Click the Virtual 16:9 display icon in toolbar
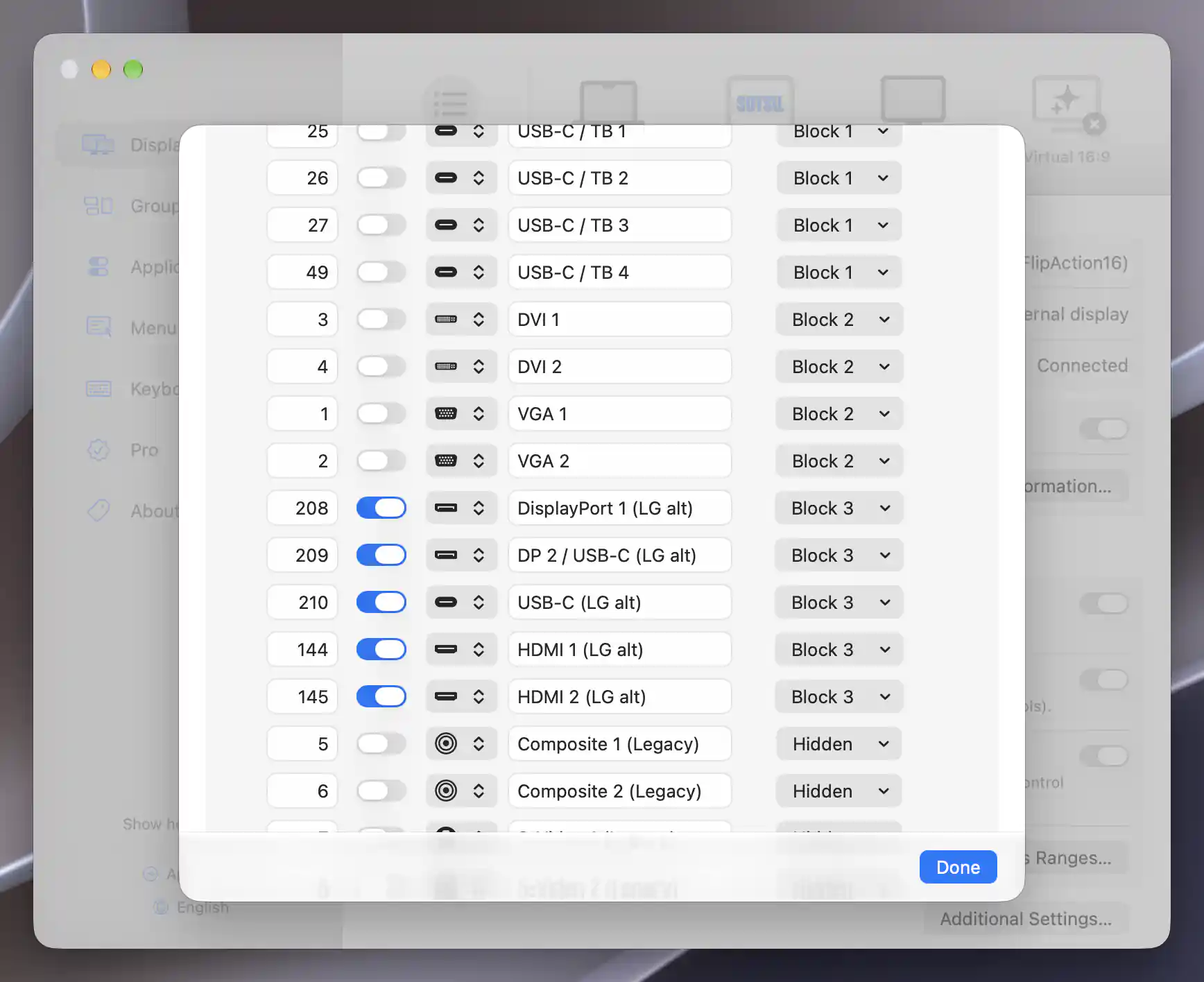 pos(1067,105)
